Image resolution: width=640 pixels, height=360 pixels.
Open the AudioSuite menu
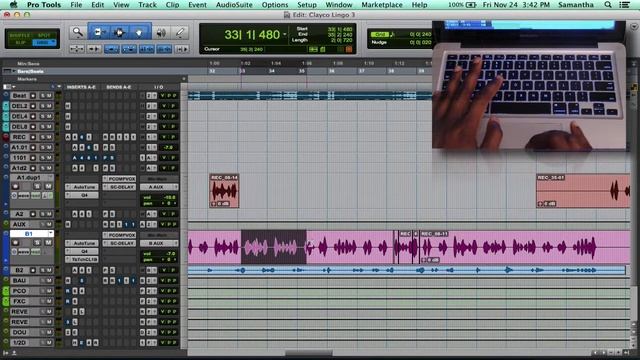pyautogui.click(x=234, y=5)
